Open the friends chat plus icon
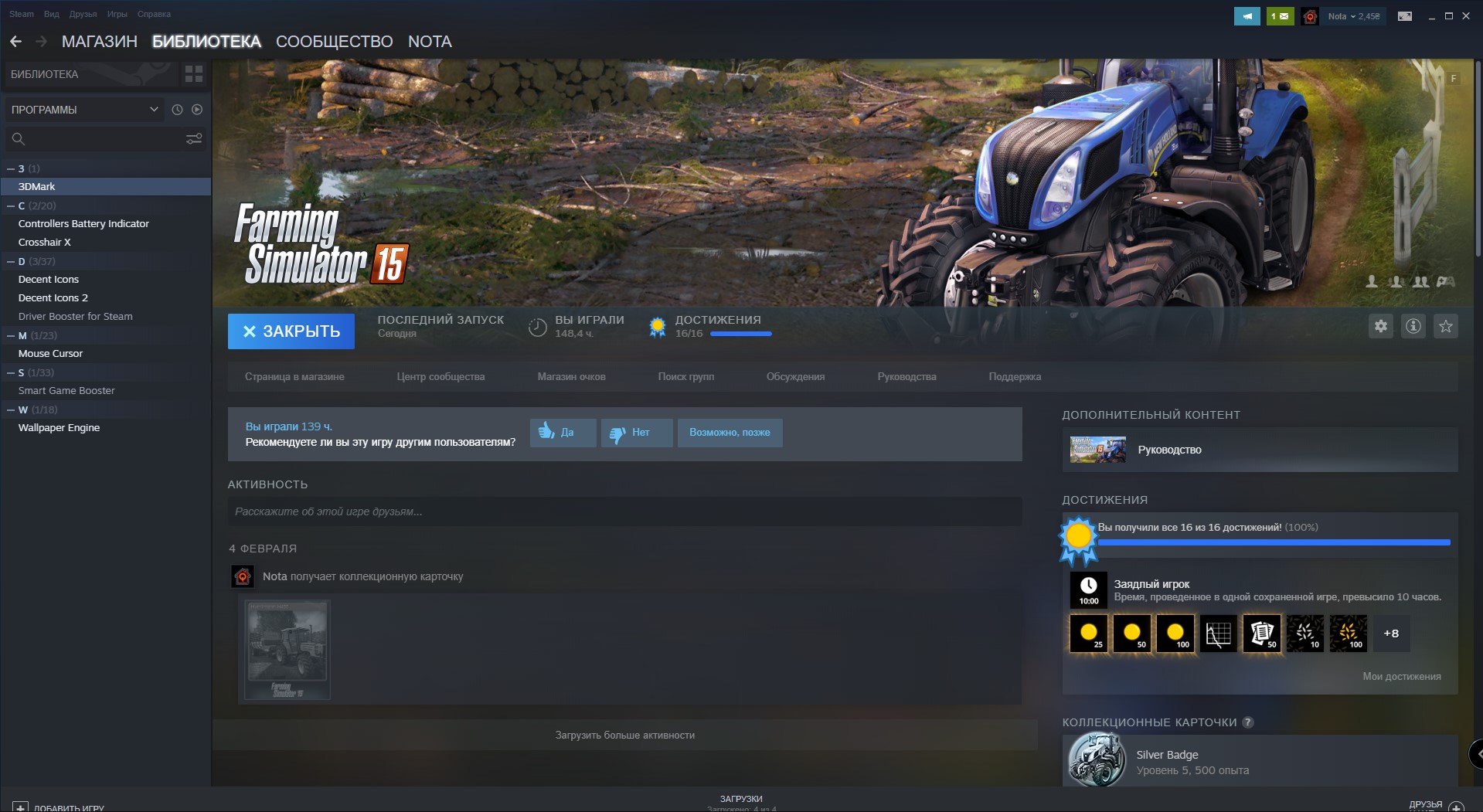1483x812 pixels. click(1456, 807)
